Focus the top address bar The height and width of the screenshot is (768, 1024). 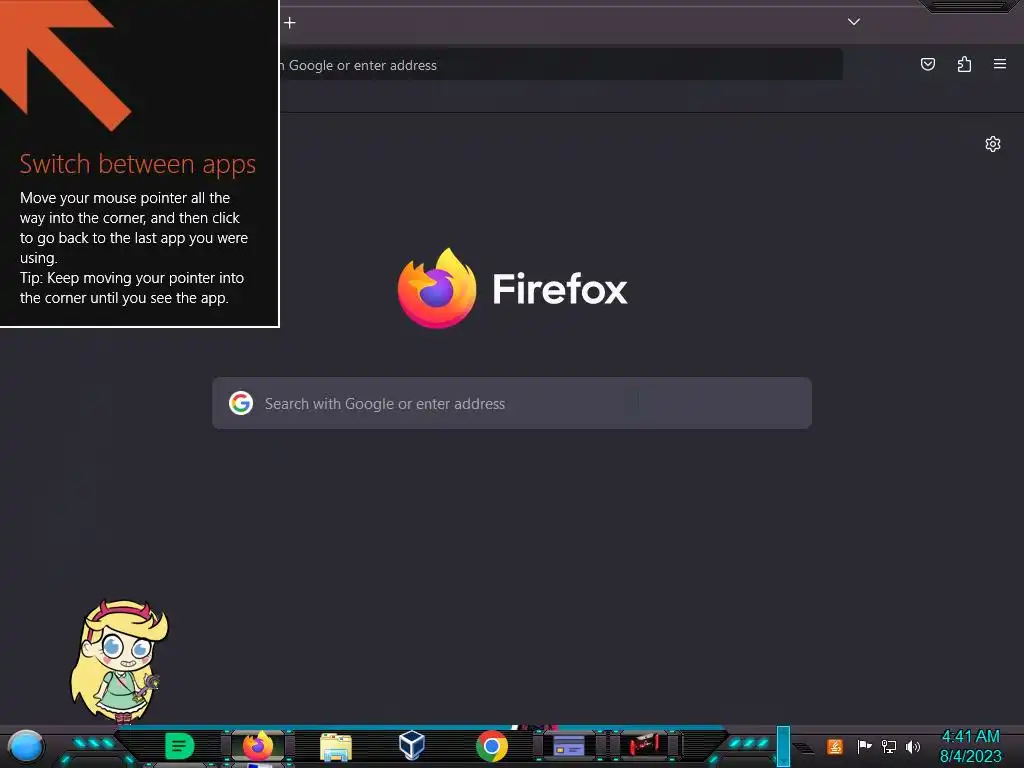(561, 65)
